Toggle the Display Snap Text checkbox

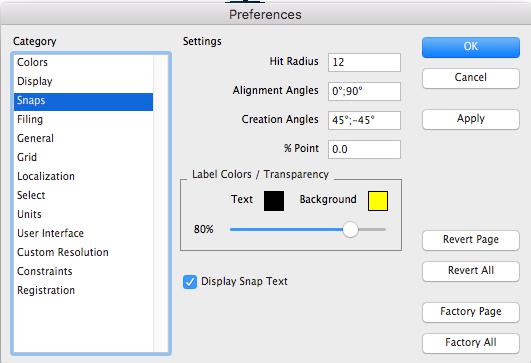tap(190, 282)
